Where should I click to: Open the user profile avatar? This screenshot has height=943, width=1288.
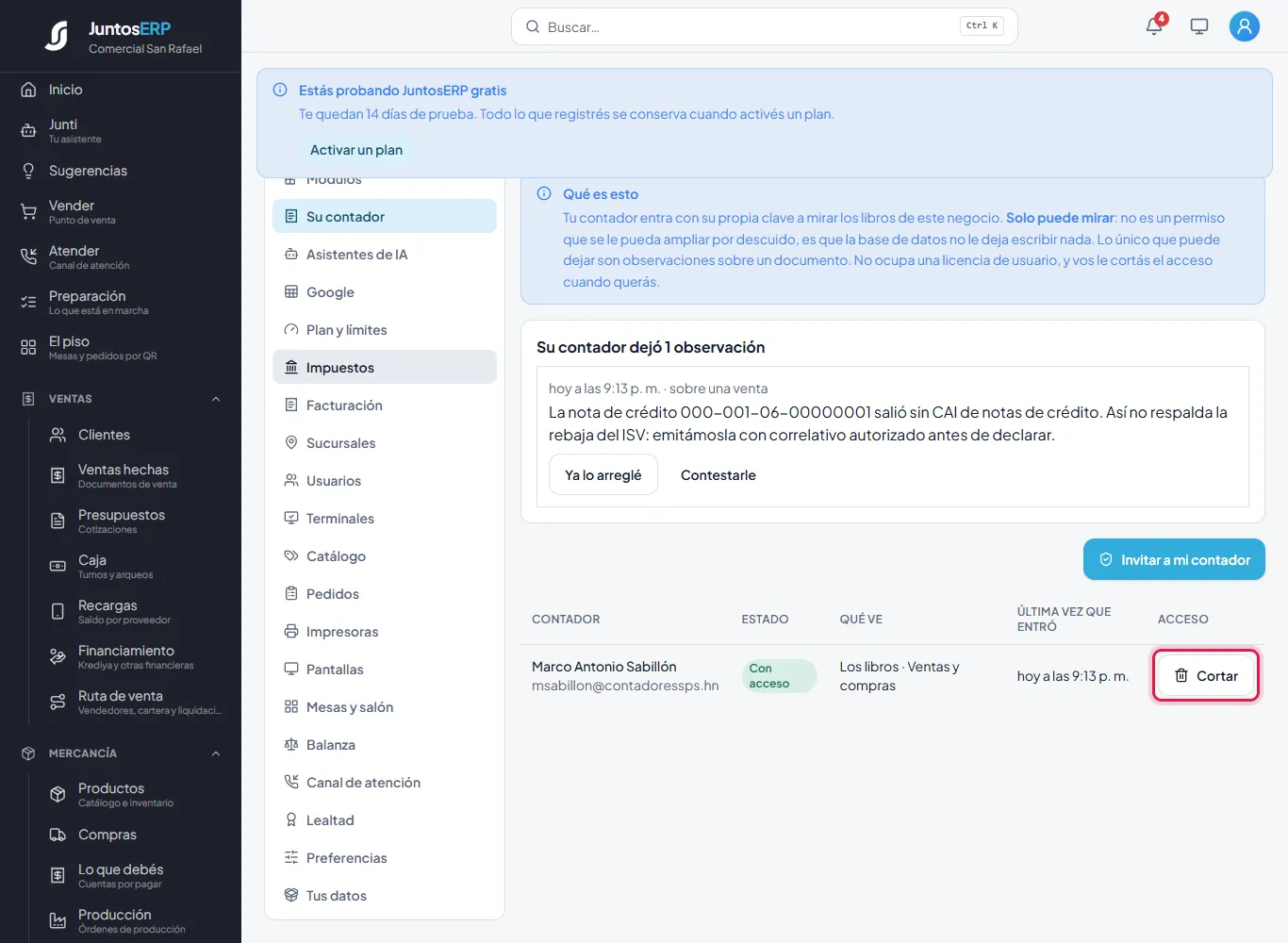(1245, 26)
